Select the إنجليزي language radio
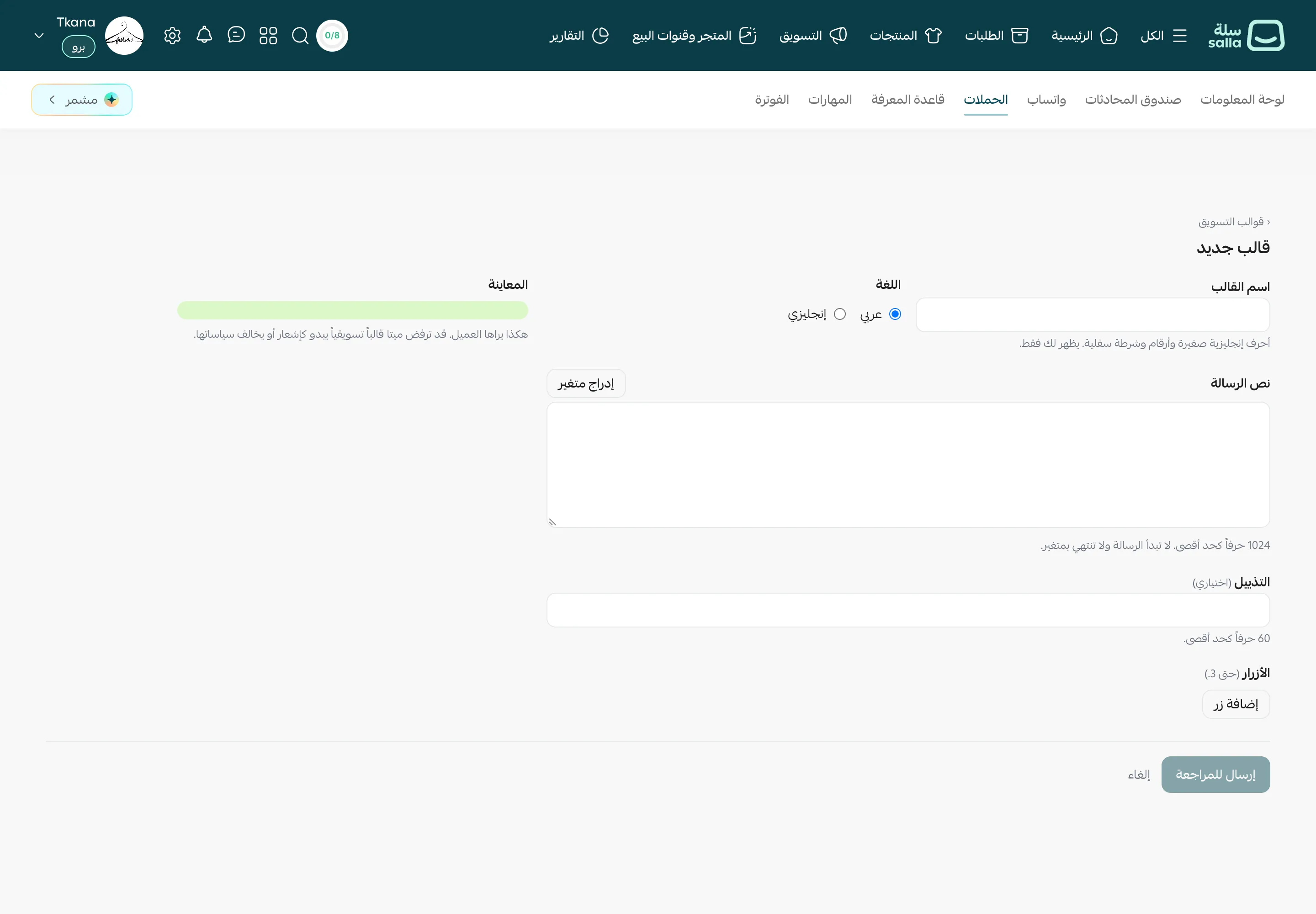This screenshot has width=1316, height=914. (839, 314)
